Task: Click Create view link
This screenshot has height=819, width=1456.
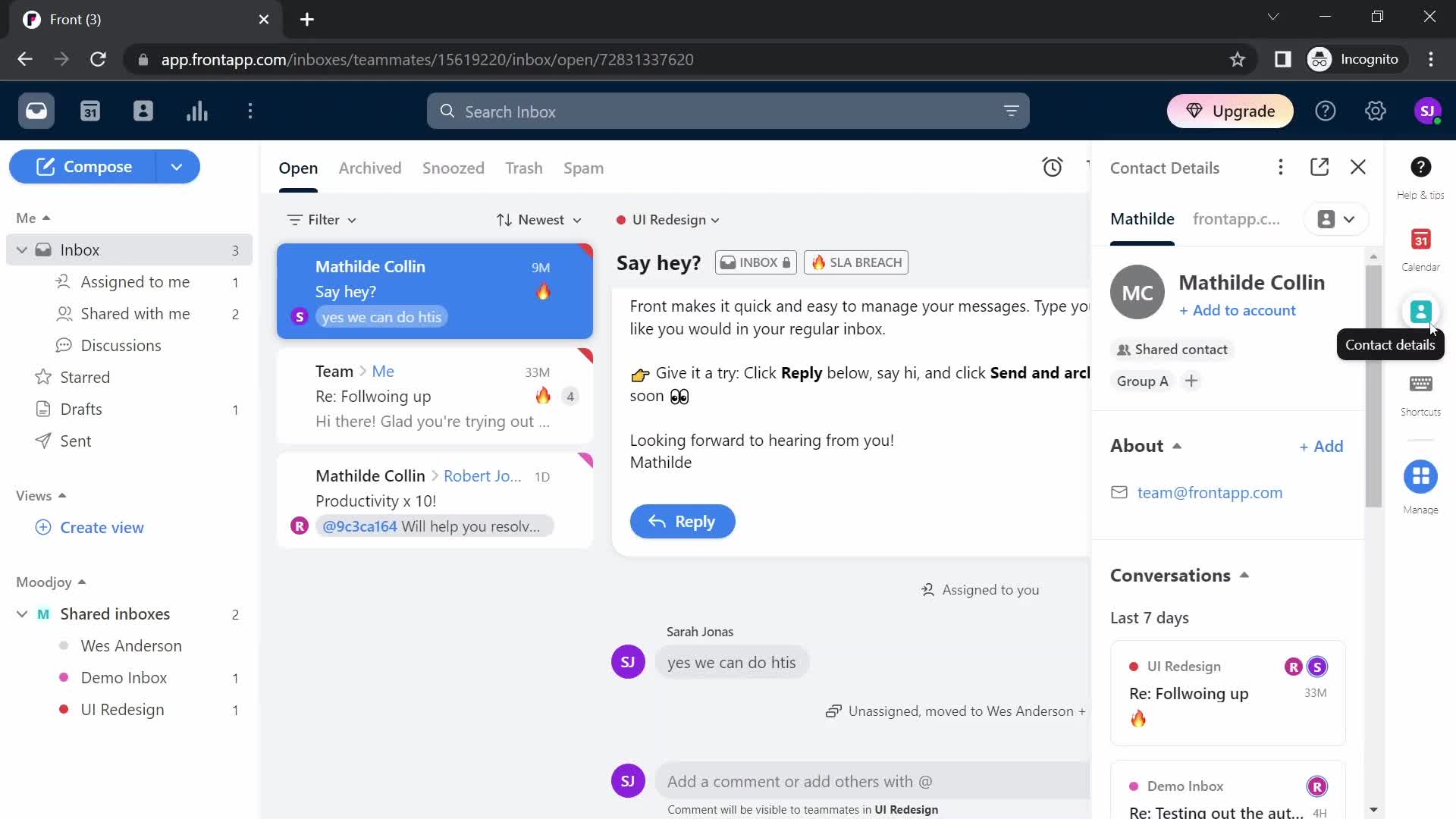Action: 89,528
